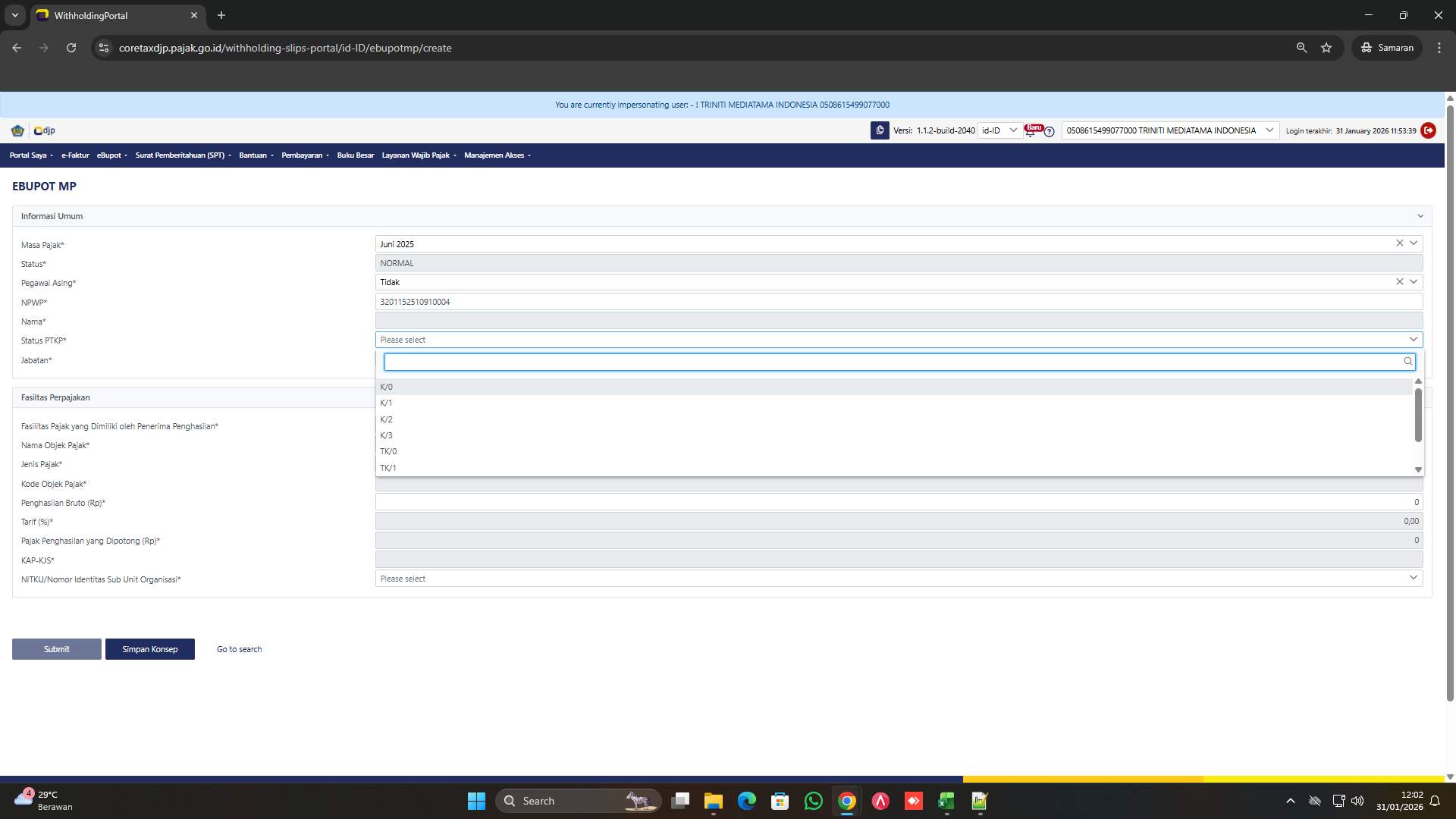
Task: Clear the Masa Pajak selection with the X
Action: (x=1399, y=243)
